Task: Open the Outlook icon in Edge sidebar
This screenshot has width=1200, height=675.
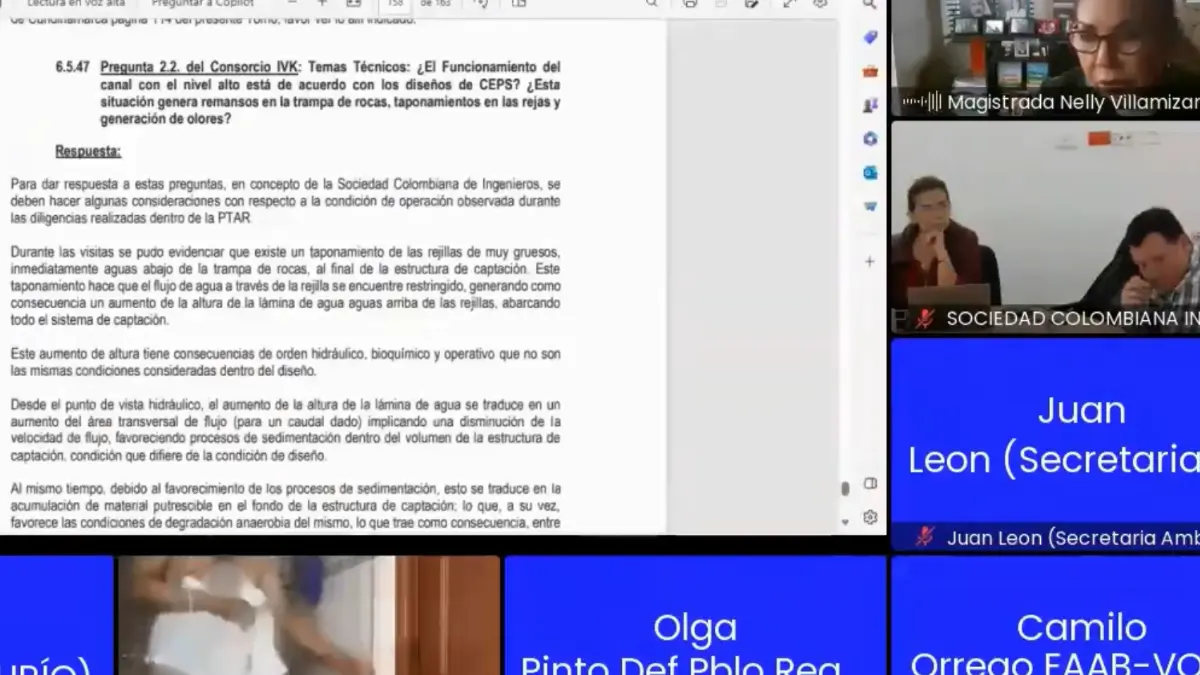Action: 870,172
